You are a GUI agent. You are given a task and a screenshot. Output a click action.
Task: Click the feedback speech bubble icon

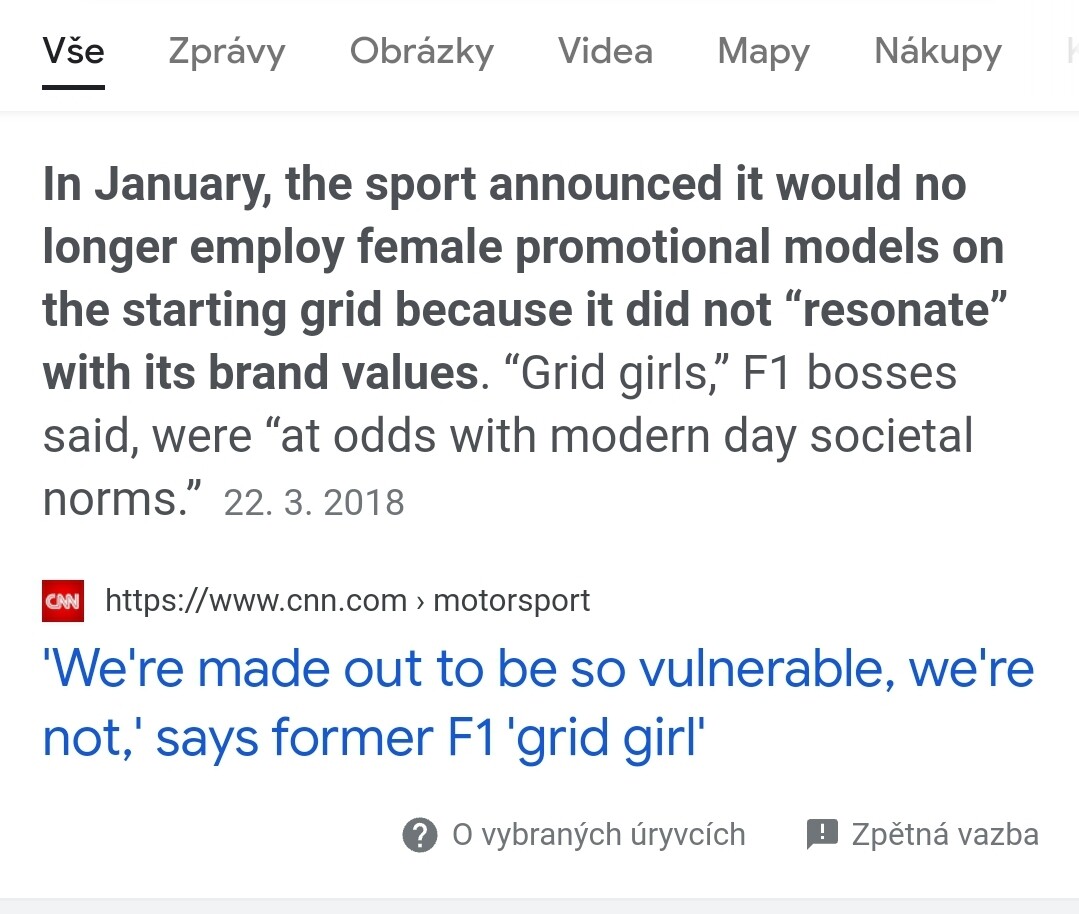click(x=822, y=835)
